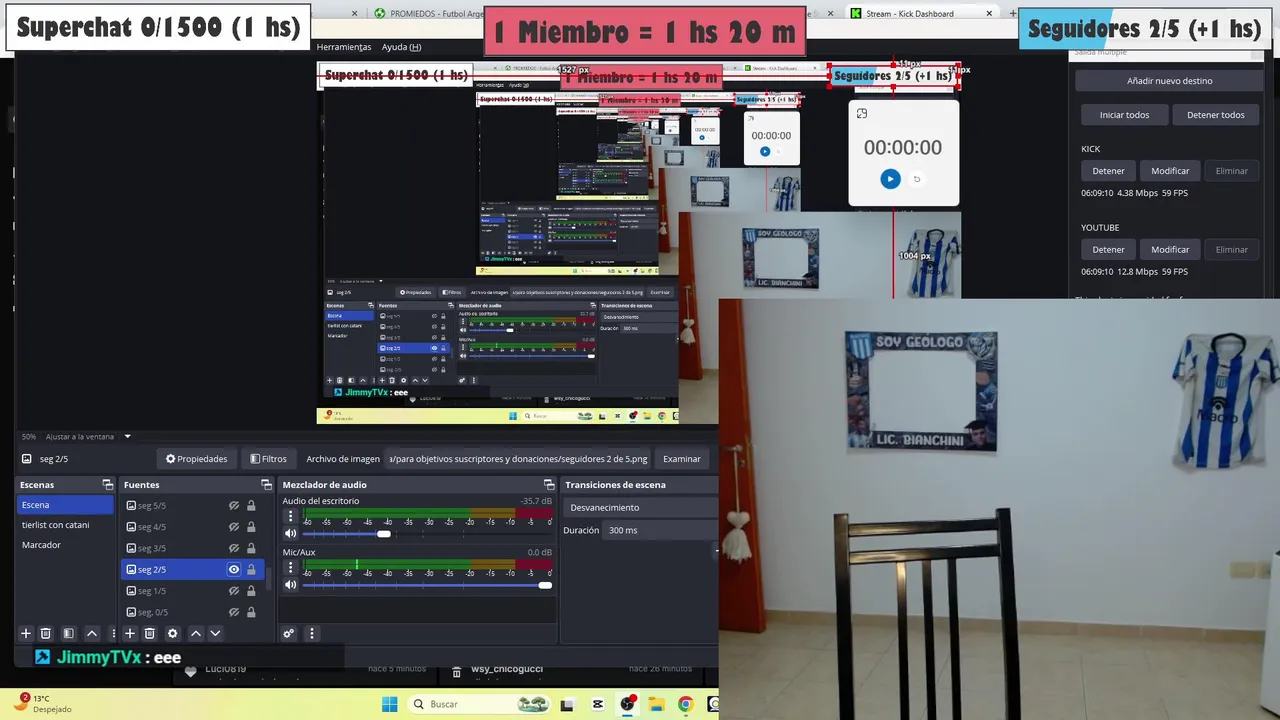The height and width of the screenshot is (720, 1280).
Task: Open Desvanecimiento transition dropdown
Action: pyautogui.click(x=640, y=507)
